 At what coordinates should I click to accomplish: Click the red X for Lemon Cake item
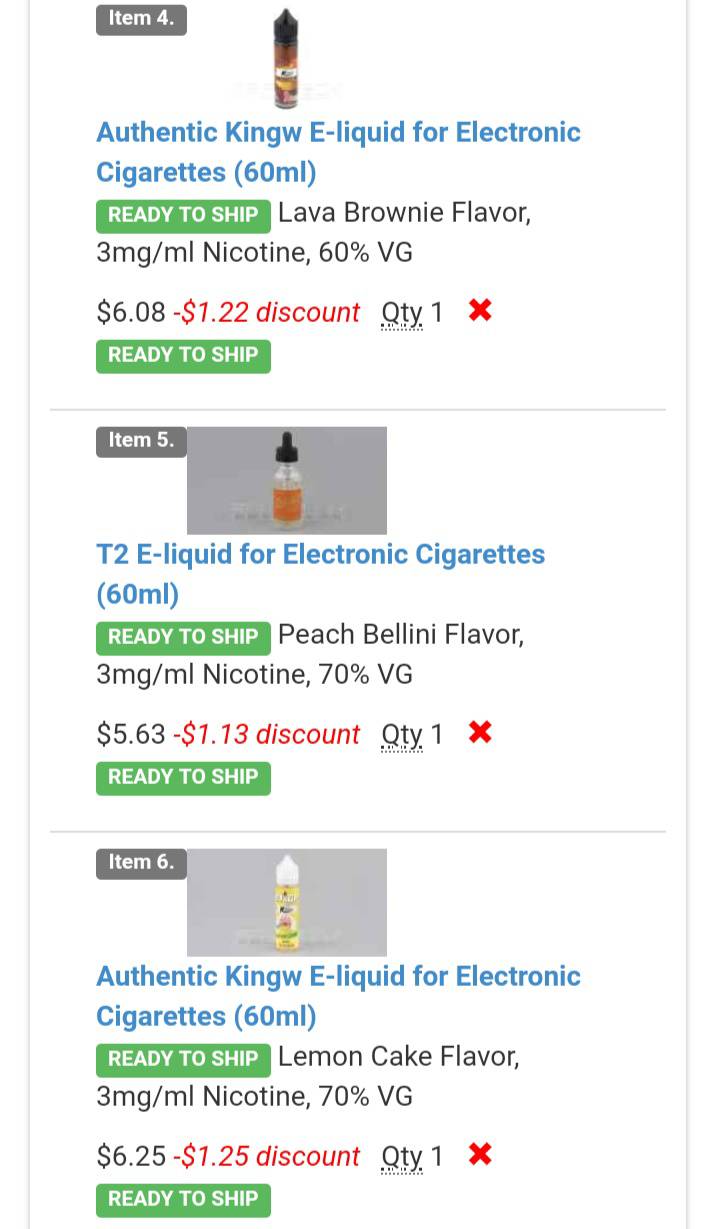click(480, 1155)
